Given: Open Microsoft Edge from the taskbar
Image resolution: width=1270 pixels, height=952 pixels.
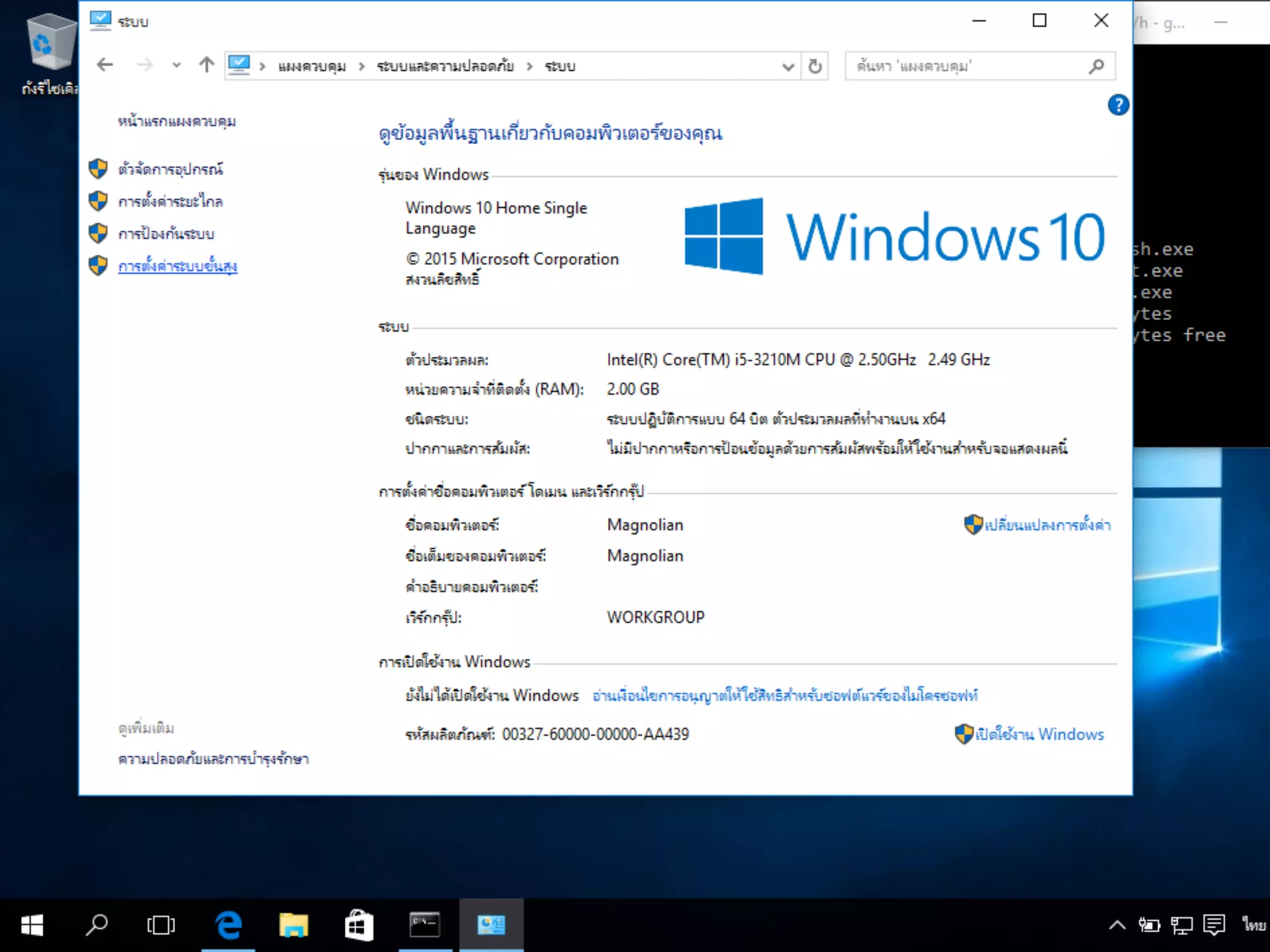Looking at the screenshot, I should (x=228, y=925).
